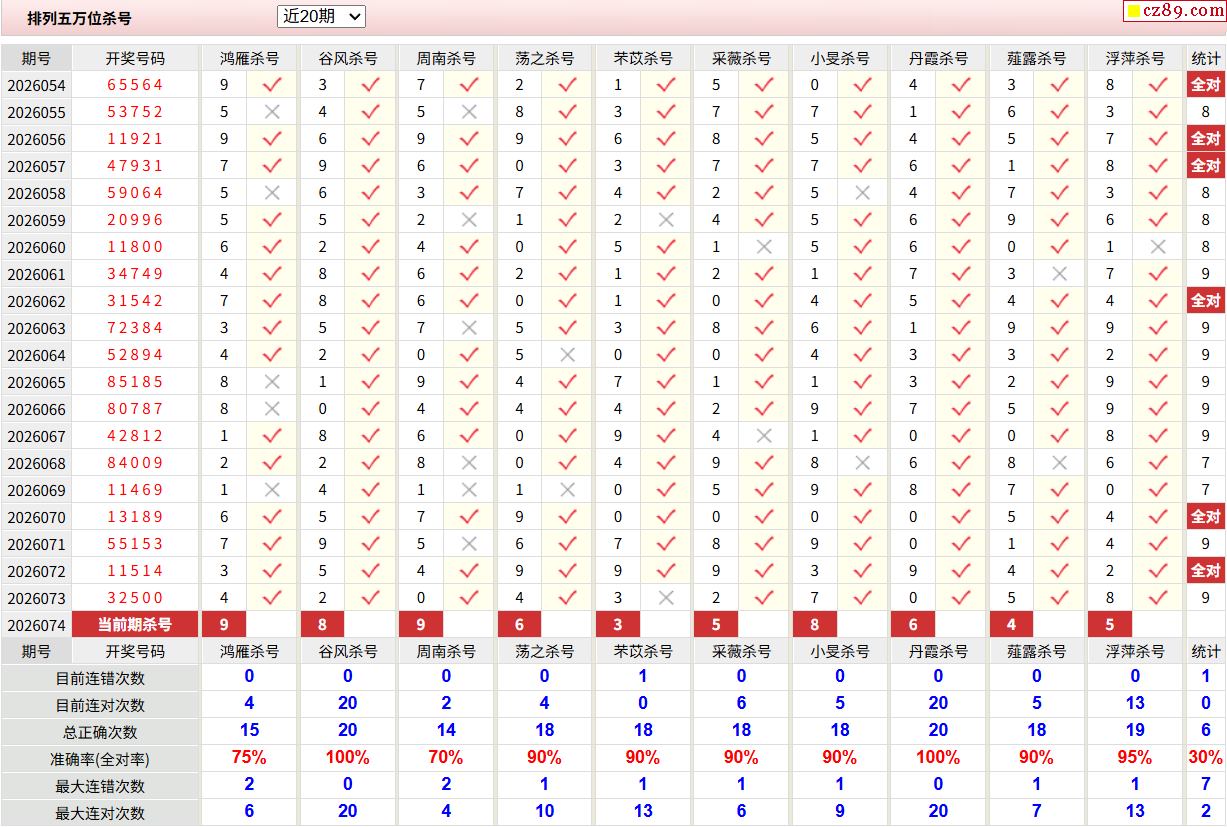The height and width of the screenshot is (827, 1227).
Task: Click the 总正确次数 row label
Action: 100,732
